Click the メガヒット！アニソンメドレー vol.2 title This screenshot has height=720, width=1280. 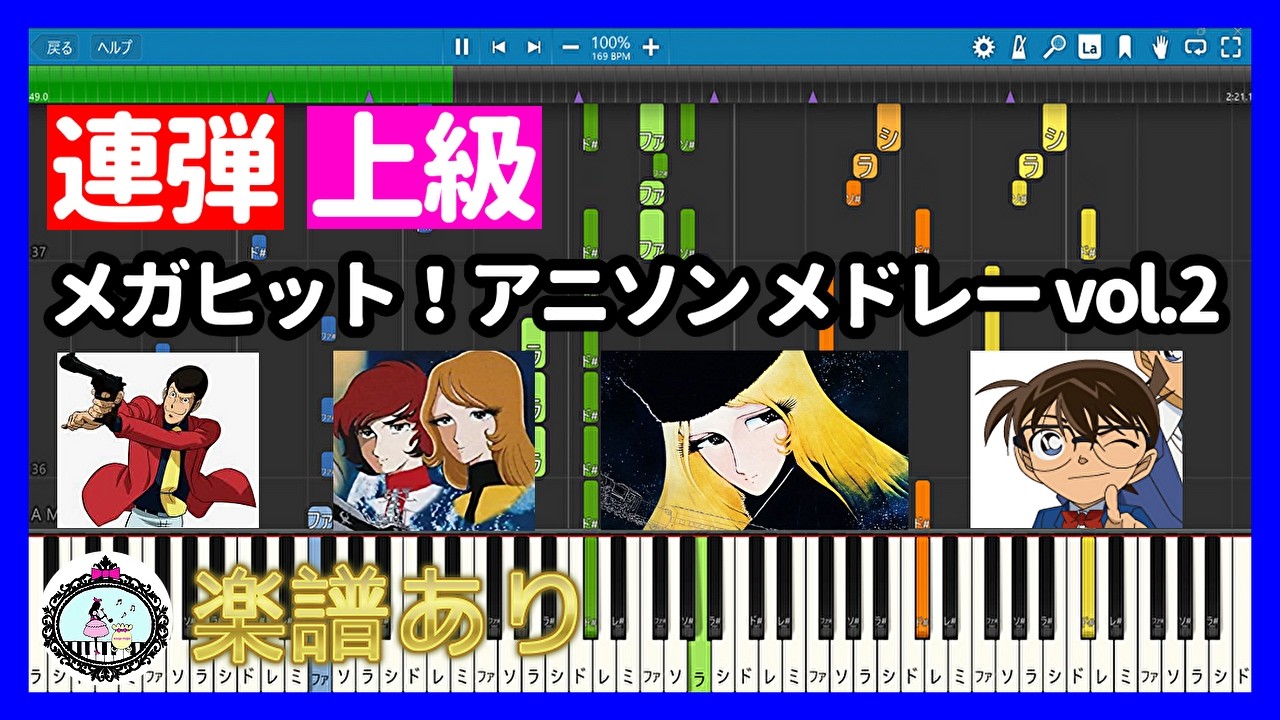[x=637, y=297]
